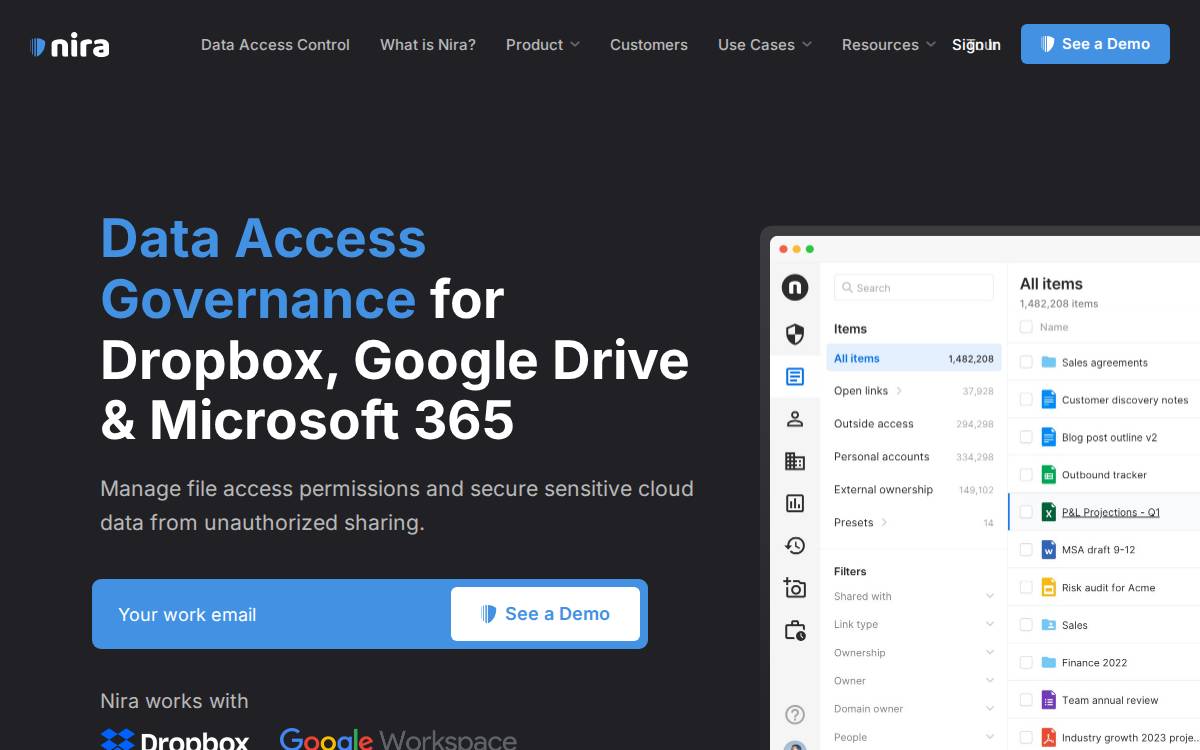Open the shield security icon in sidebar
The height and width of the screenshot is (750, 1200).
coord(795,334)
